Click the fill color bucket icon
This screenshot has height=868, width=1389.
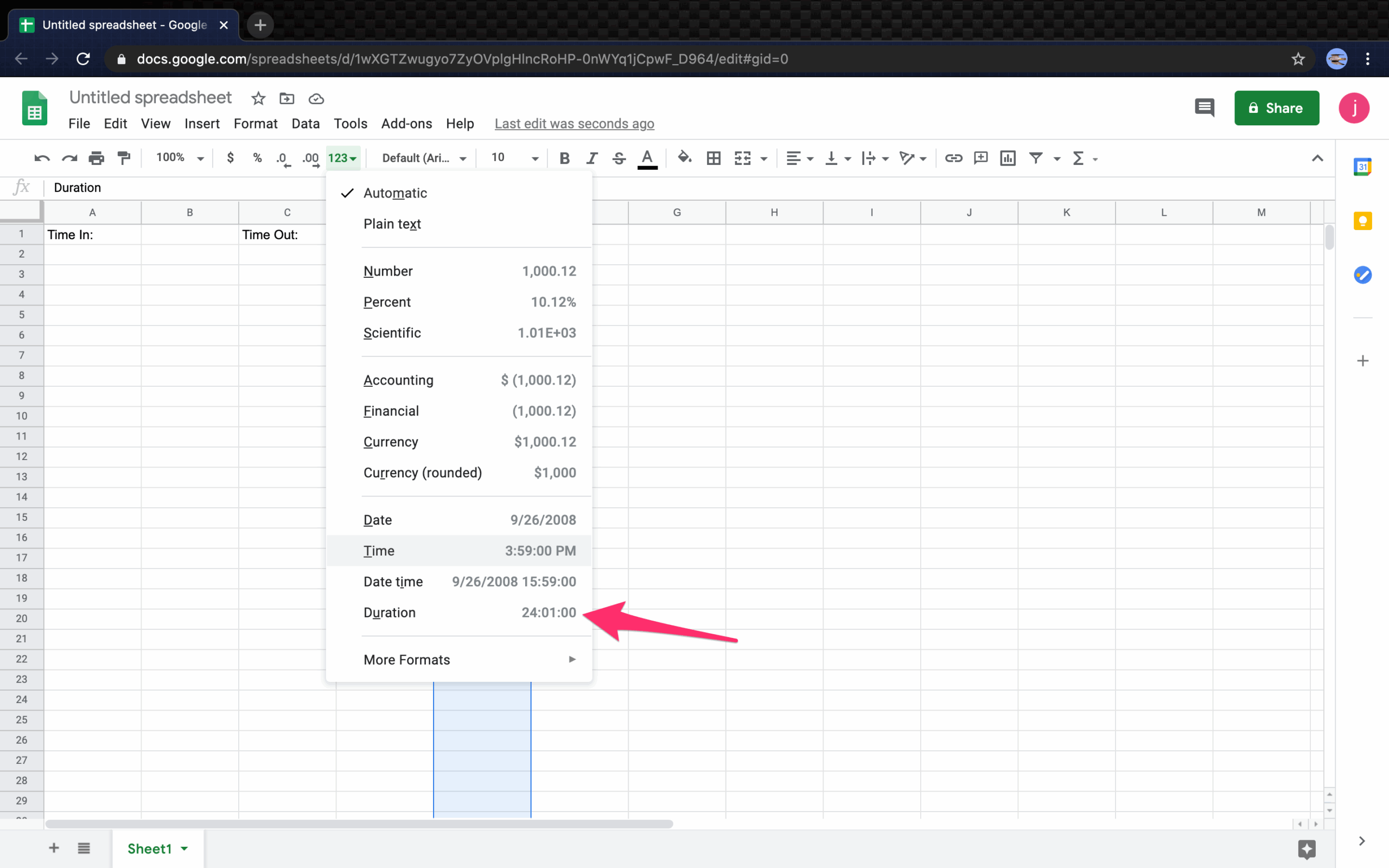tap(684, 158)
